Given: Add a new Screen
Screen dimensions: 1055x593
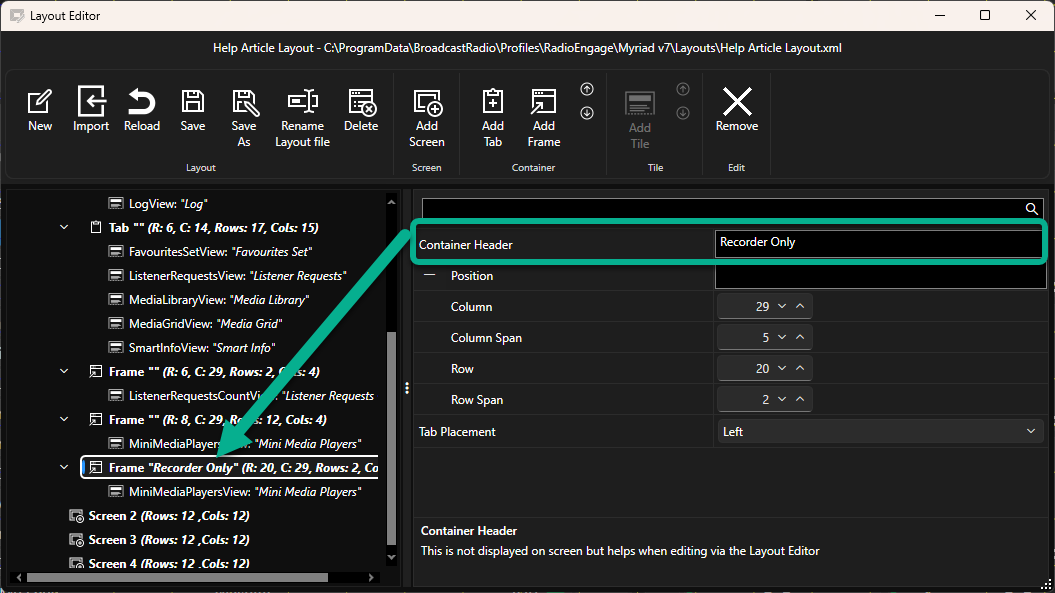Looking at the screenshot, I should coord(427,118).
